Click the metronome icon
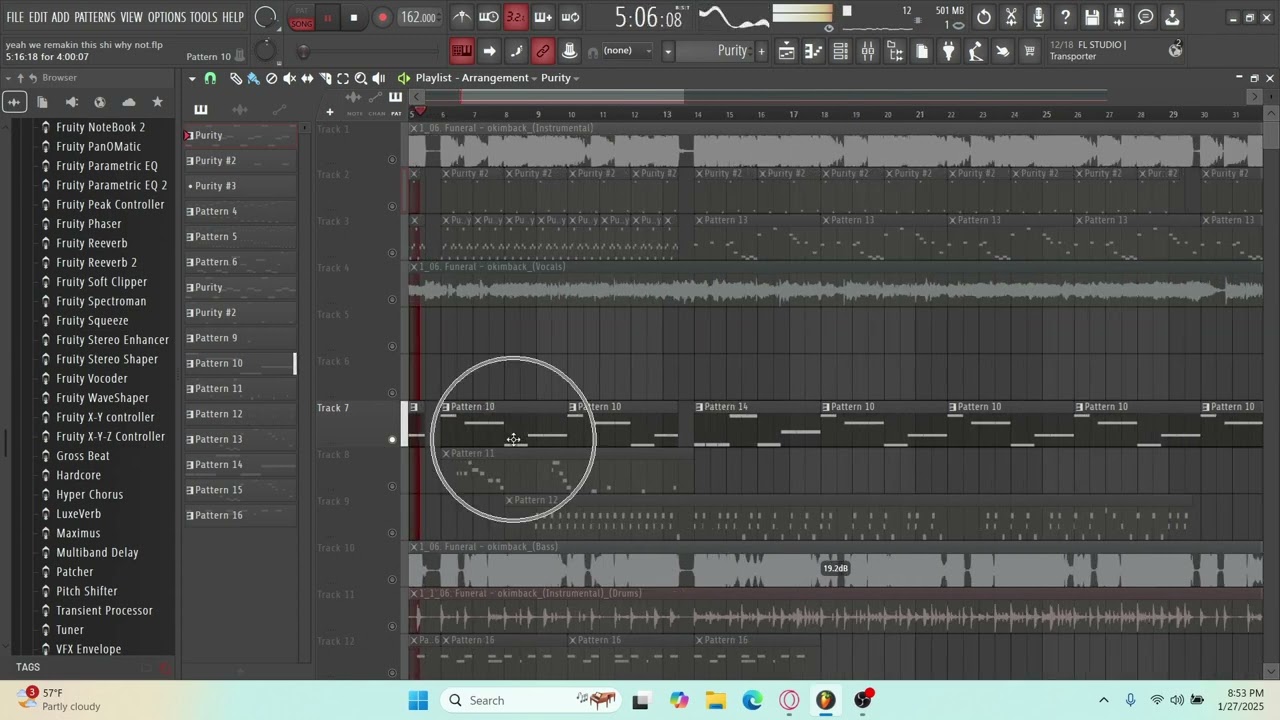The width and height of the screenshot is (1280, 720). tap(462, 17)
